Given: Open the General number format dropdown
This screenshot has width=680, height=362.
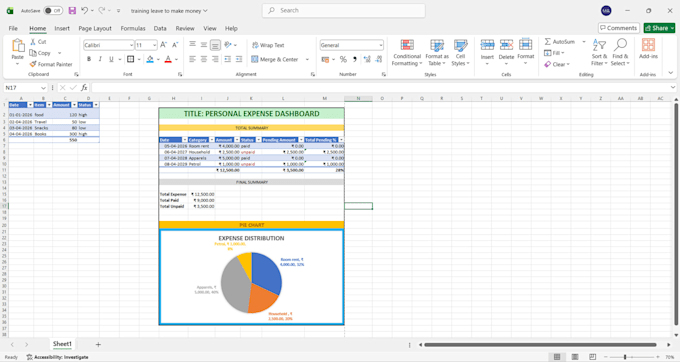Looking at the screenshot, I should (380, 45).
